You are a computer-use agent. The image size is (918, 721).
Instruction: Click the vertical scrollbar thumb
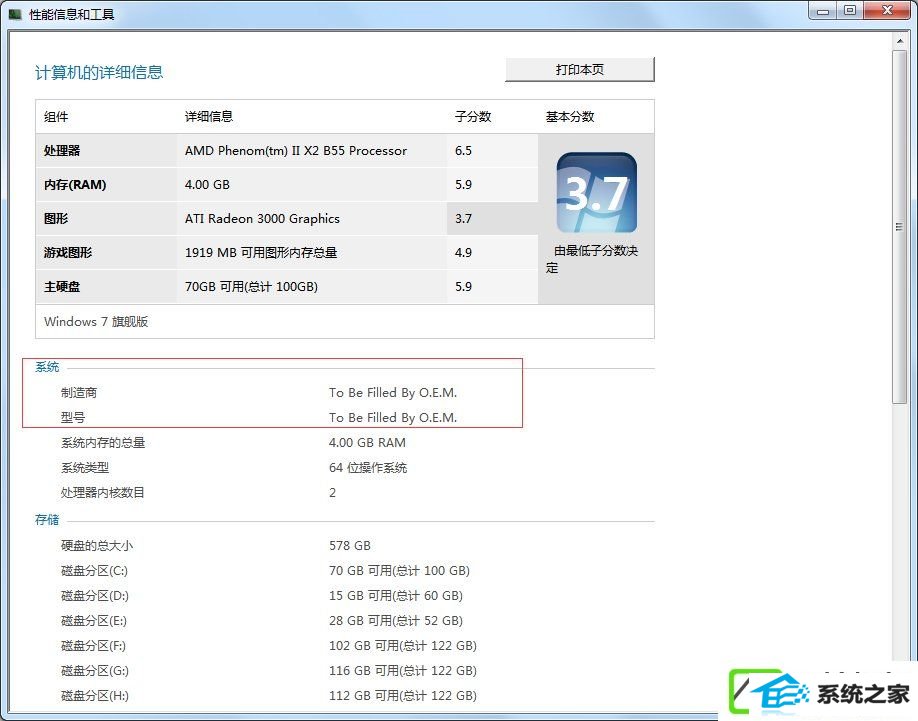[x=899, y=226]
